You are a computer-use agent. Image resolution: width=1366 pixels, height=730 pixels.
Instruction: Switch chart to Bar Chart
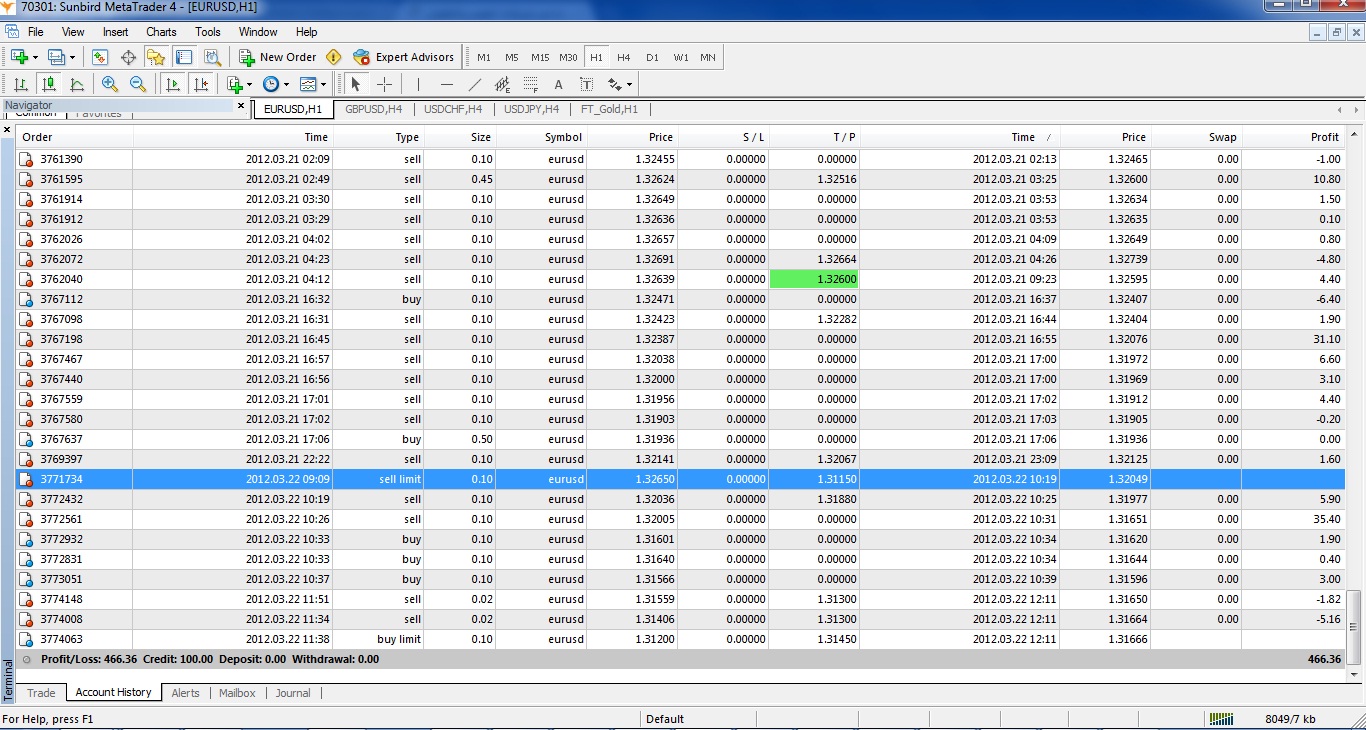(21, 84)
